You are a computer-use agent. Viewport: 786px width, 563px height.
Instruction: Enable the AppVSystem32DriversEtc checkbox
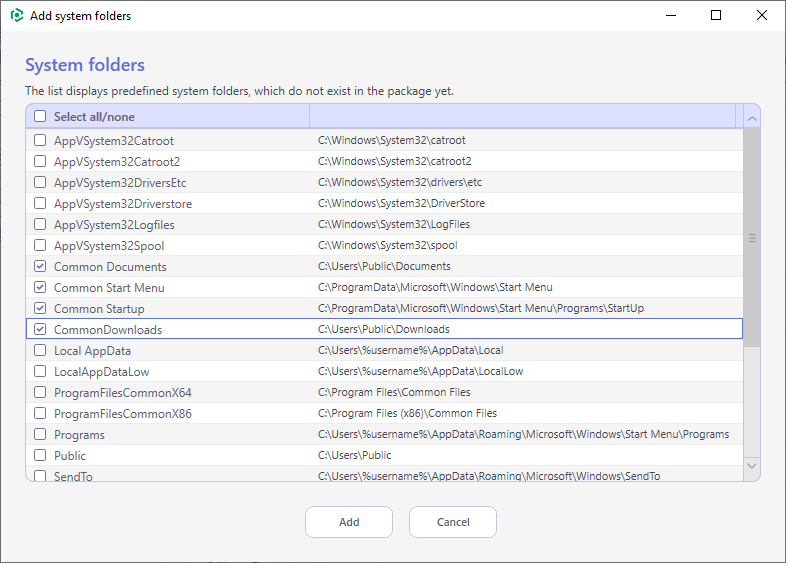(40, 182)
